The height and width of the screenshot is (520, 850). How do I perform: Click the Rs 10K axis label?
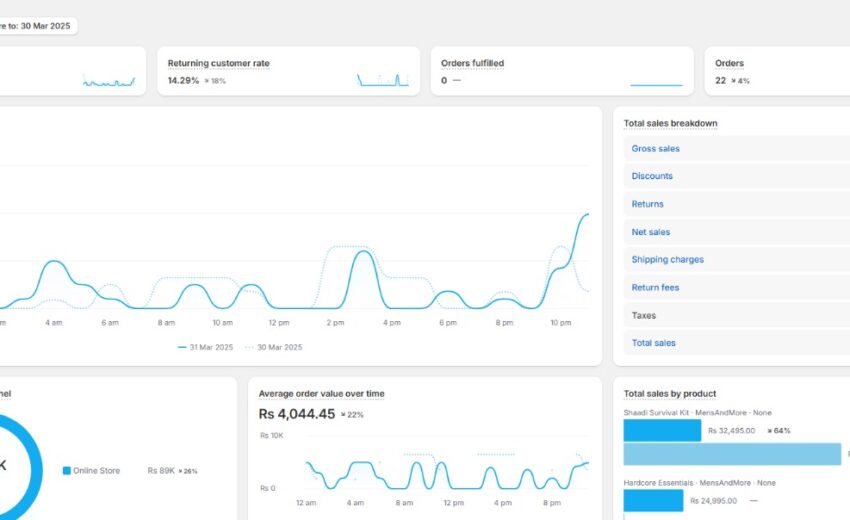click(271, 435)
